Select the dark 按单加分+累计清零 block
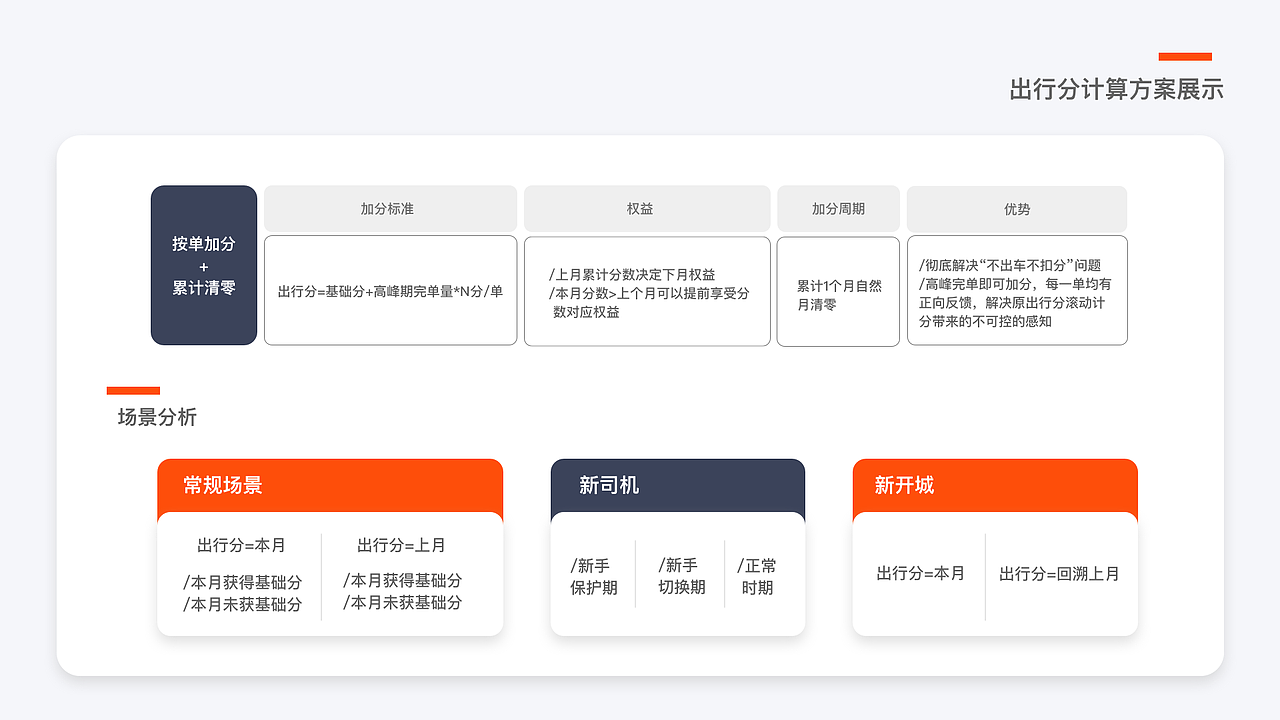 pos(204,265)
